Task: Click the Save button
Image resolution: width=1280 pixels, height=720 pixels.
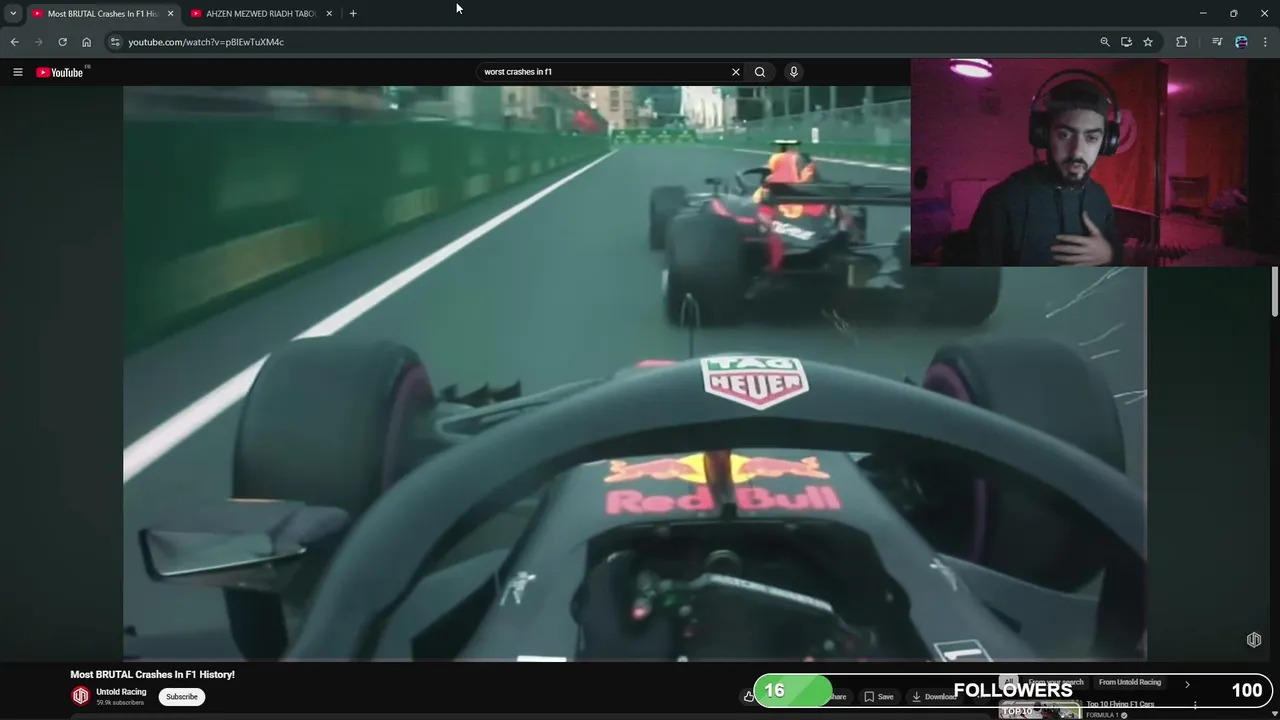Action: (x=879, y=697)
